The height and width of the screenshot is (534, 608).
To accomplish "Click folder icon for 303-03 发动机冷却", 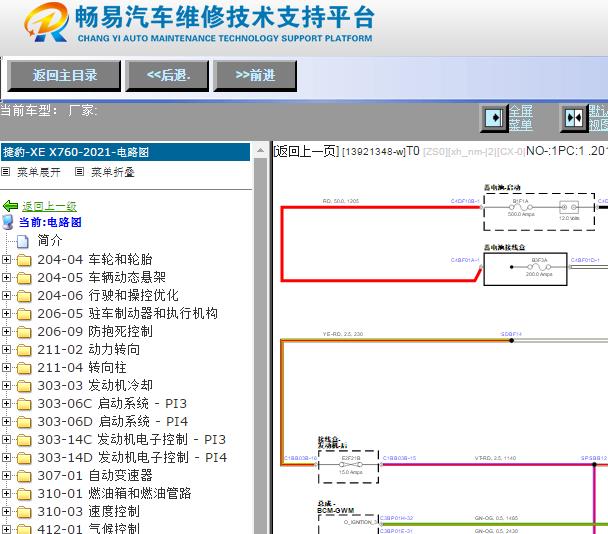I will click(24, 386).
